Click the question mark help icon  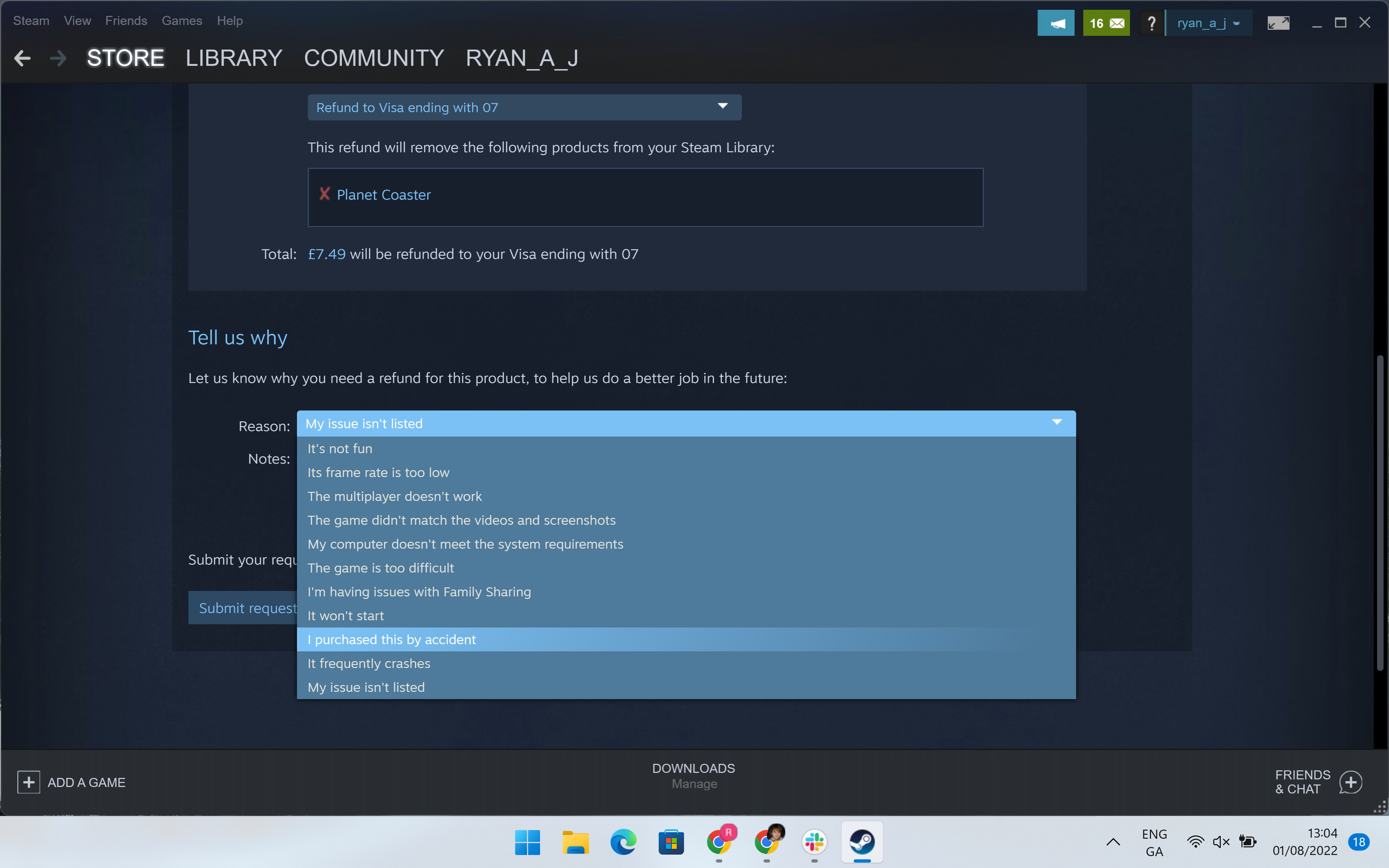pos(1151,24)
